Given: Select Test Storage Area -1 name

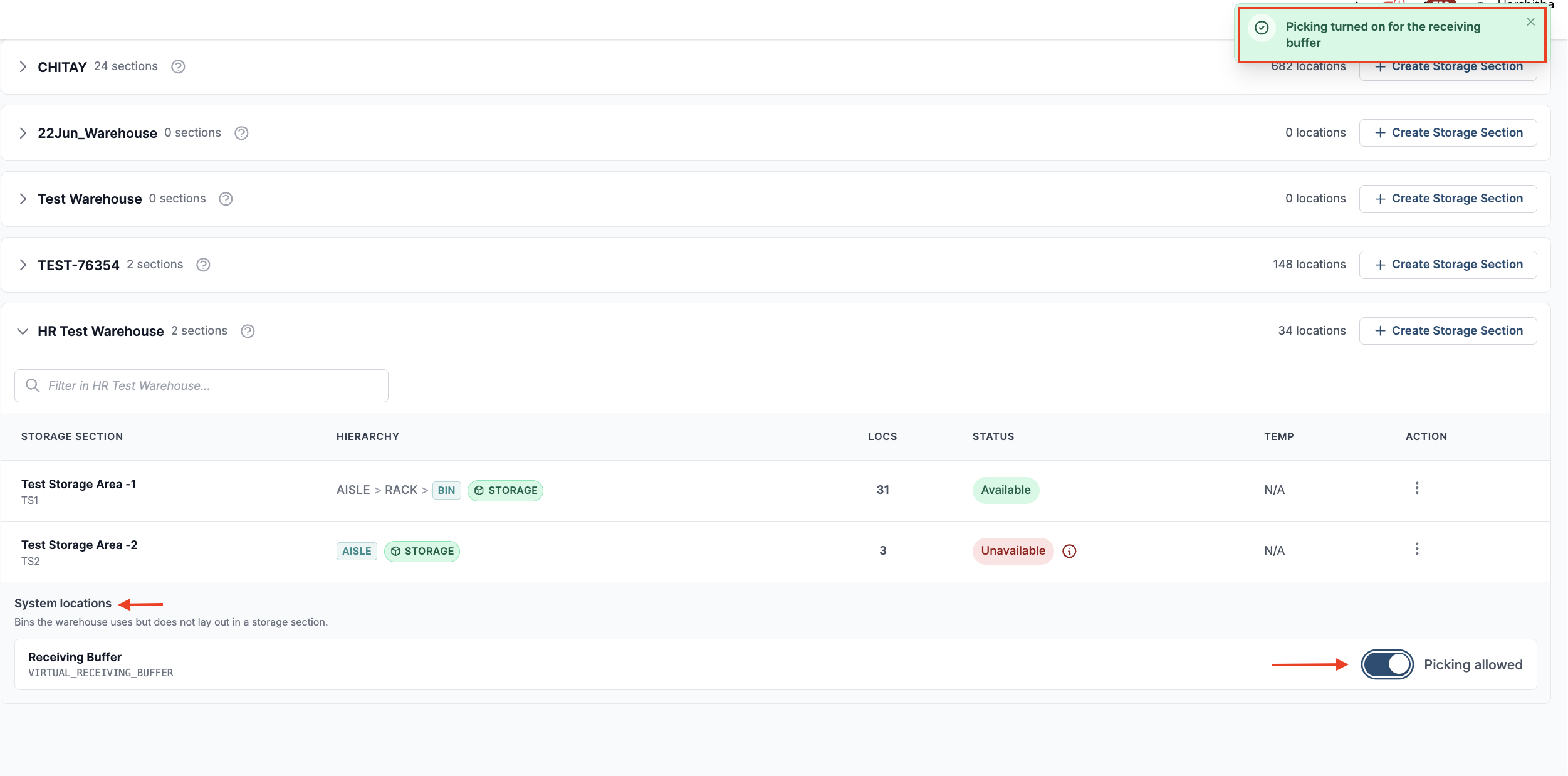Looking at the screenshot, I should tap(78, 484).
